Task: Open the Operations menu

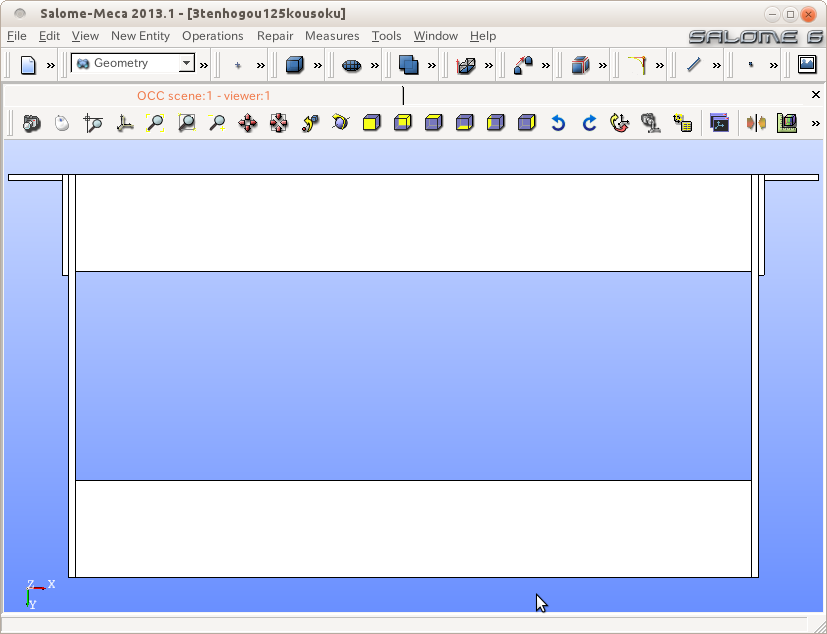Action: tap(213, 36)
